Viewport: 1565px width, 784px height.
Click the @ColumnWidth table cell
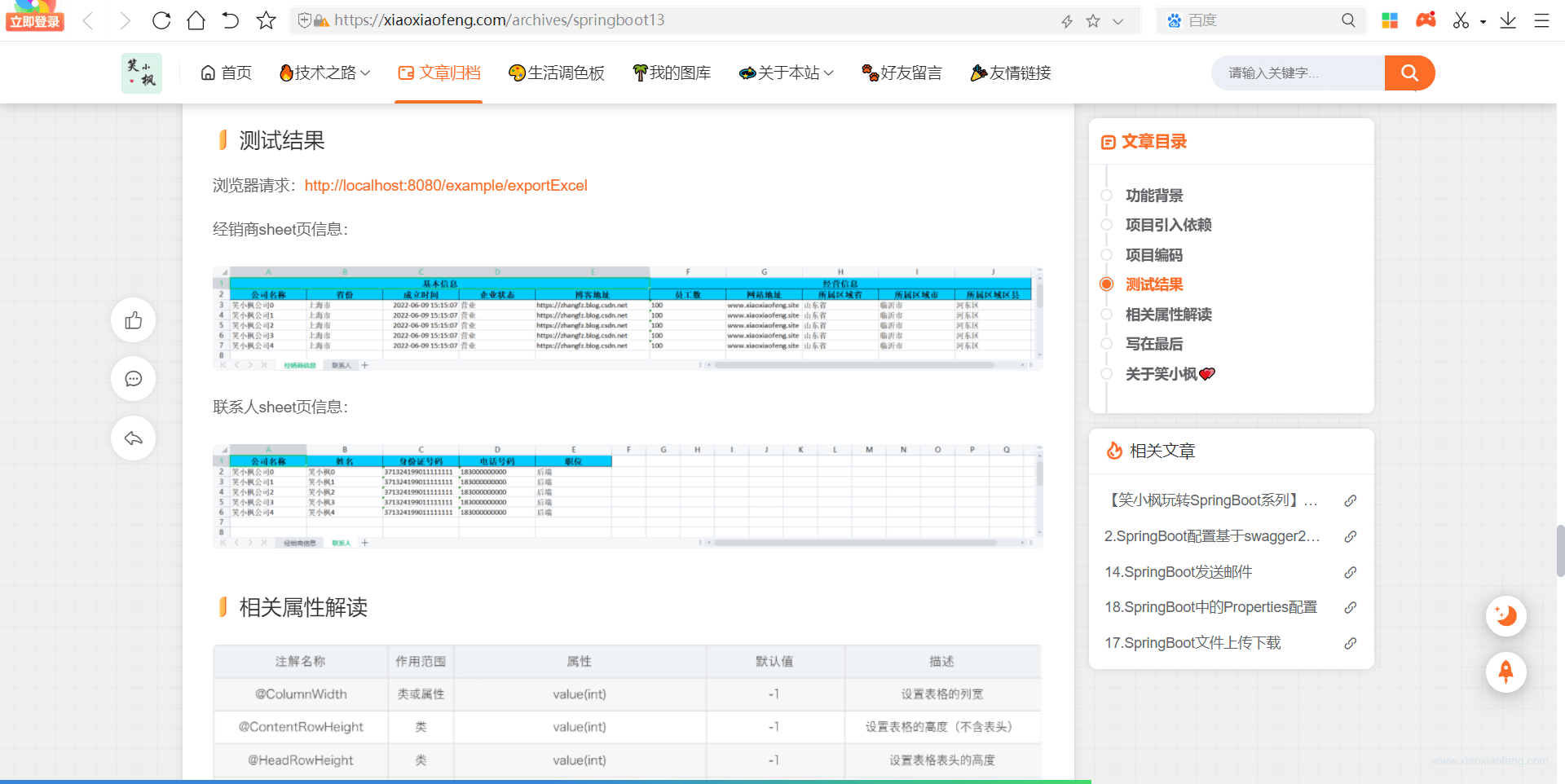(x=301, y=694)
